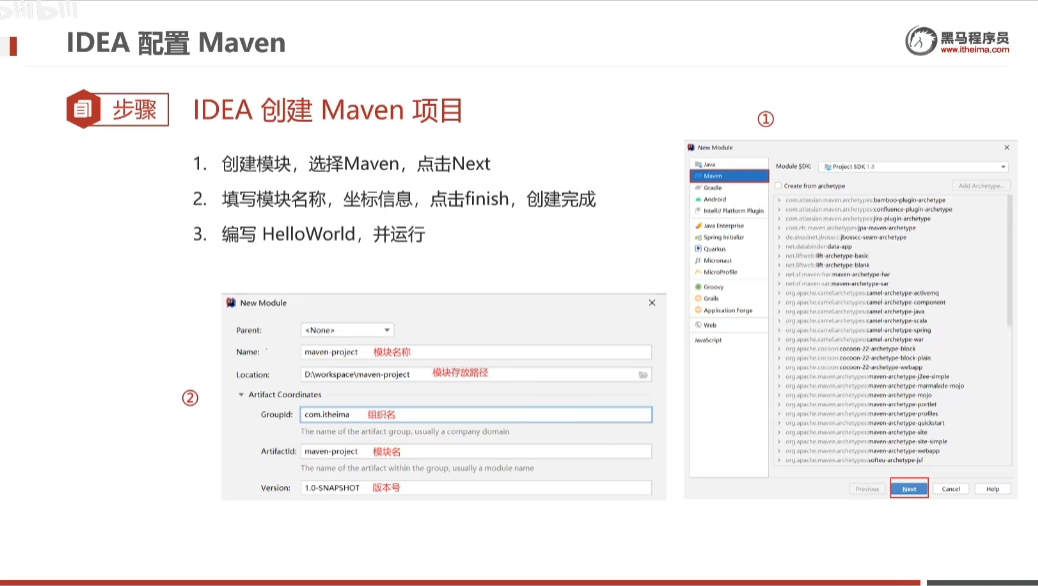The width and height of the screenshot is (1038, 586).
Task: Collapse the Artifact Coordinates section
Action: coord(241,395)
